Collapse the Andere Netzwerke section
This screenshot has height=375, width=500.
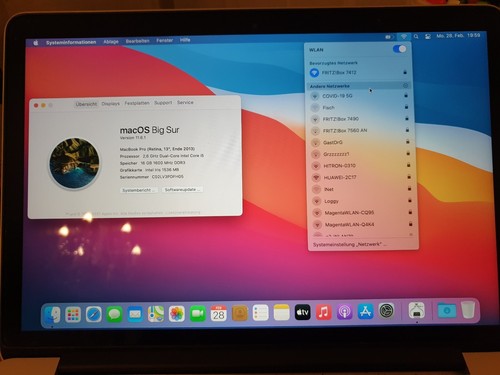coord(406,86)
